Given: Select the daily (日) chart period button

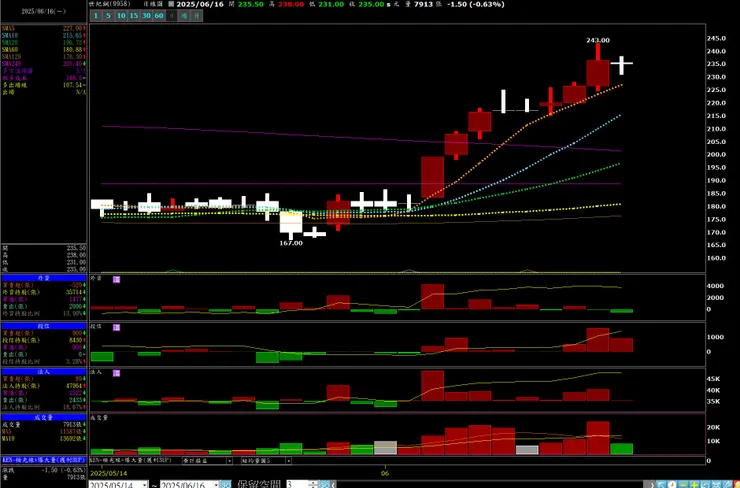Looking at the screenshot, I should 172,16.
